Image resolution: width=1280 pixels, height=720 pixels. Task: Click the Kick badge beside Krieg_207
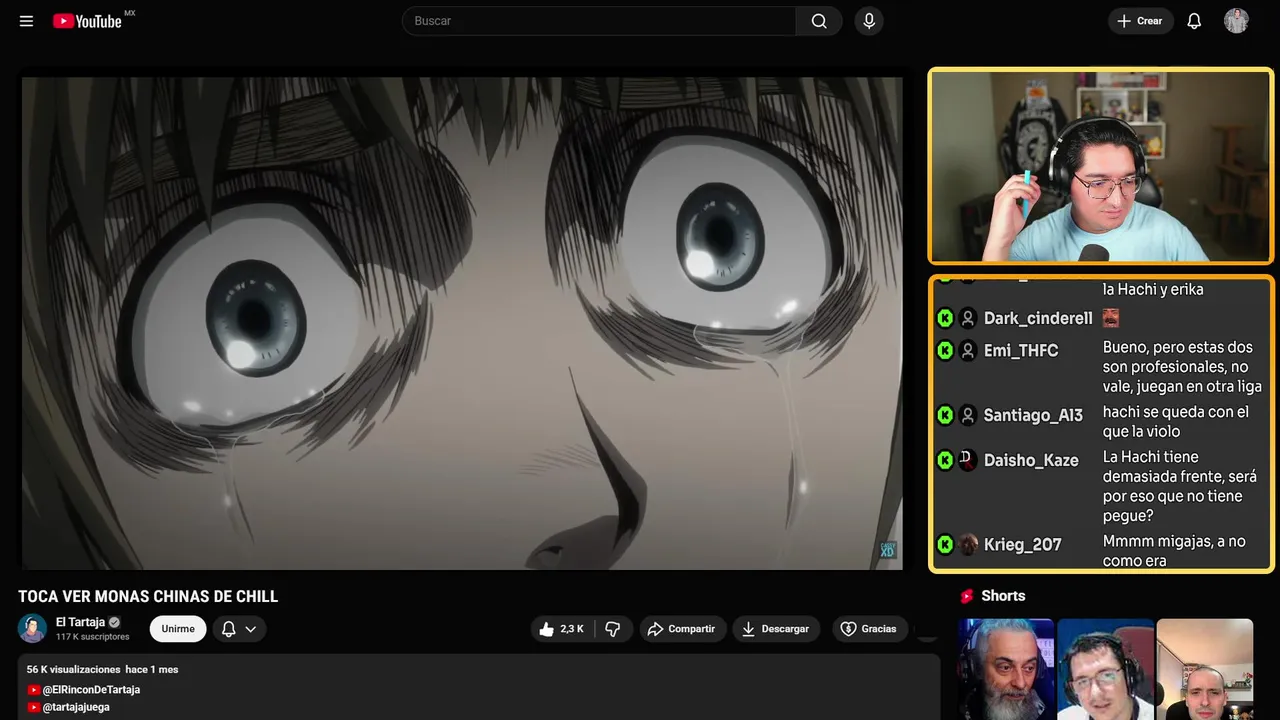[x=945, y=544]
